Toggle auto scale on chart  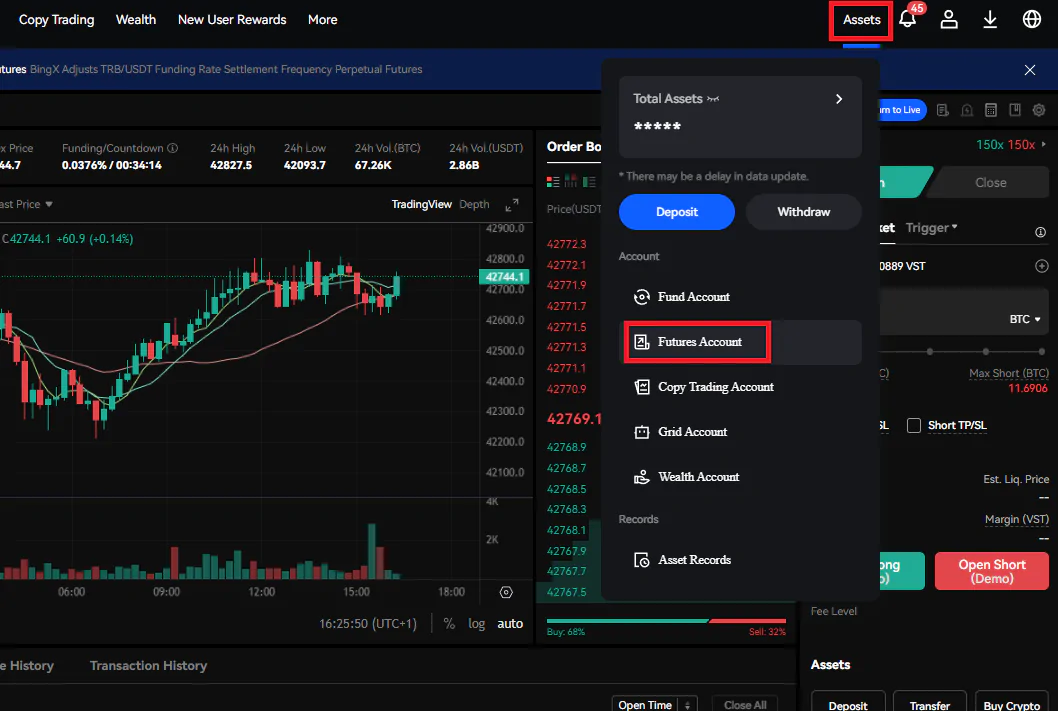pos(510,623)
